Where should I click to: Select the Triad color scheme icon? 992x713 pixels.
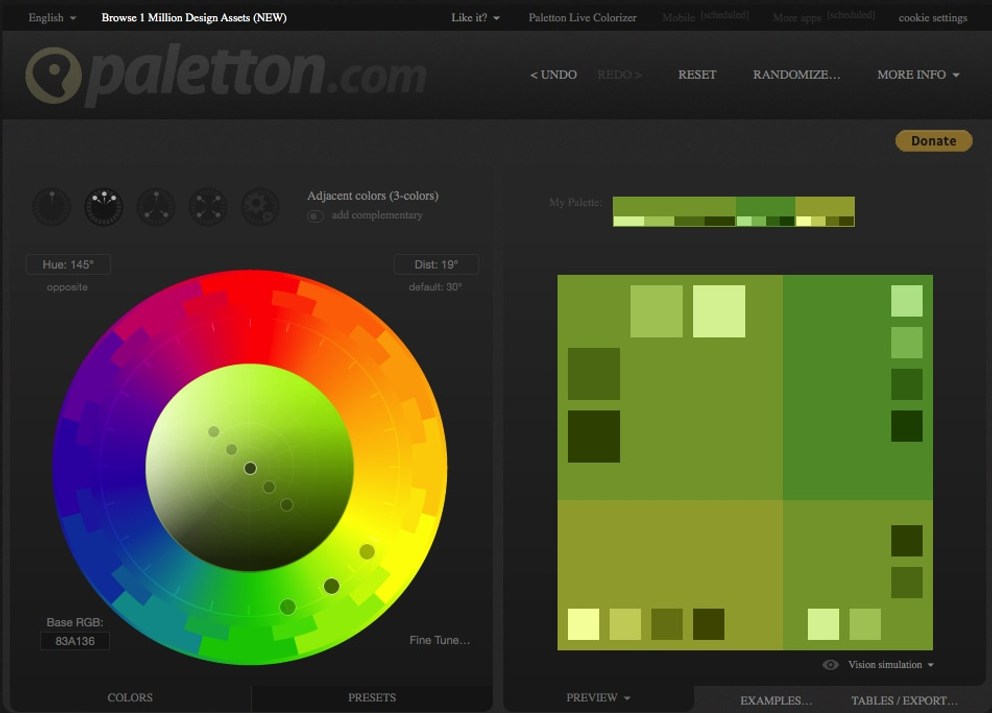156,207
